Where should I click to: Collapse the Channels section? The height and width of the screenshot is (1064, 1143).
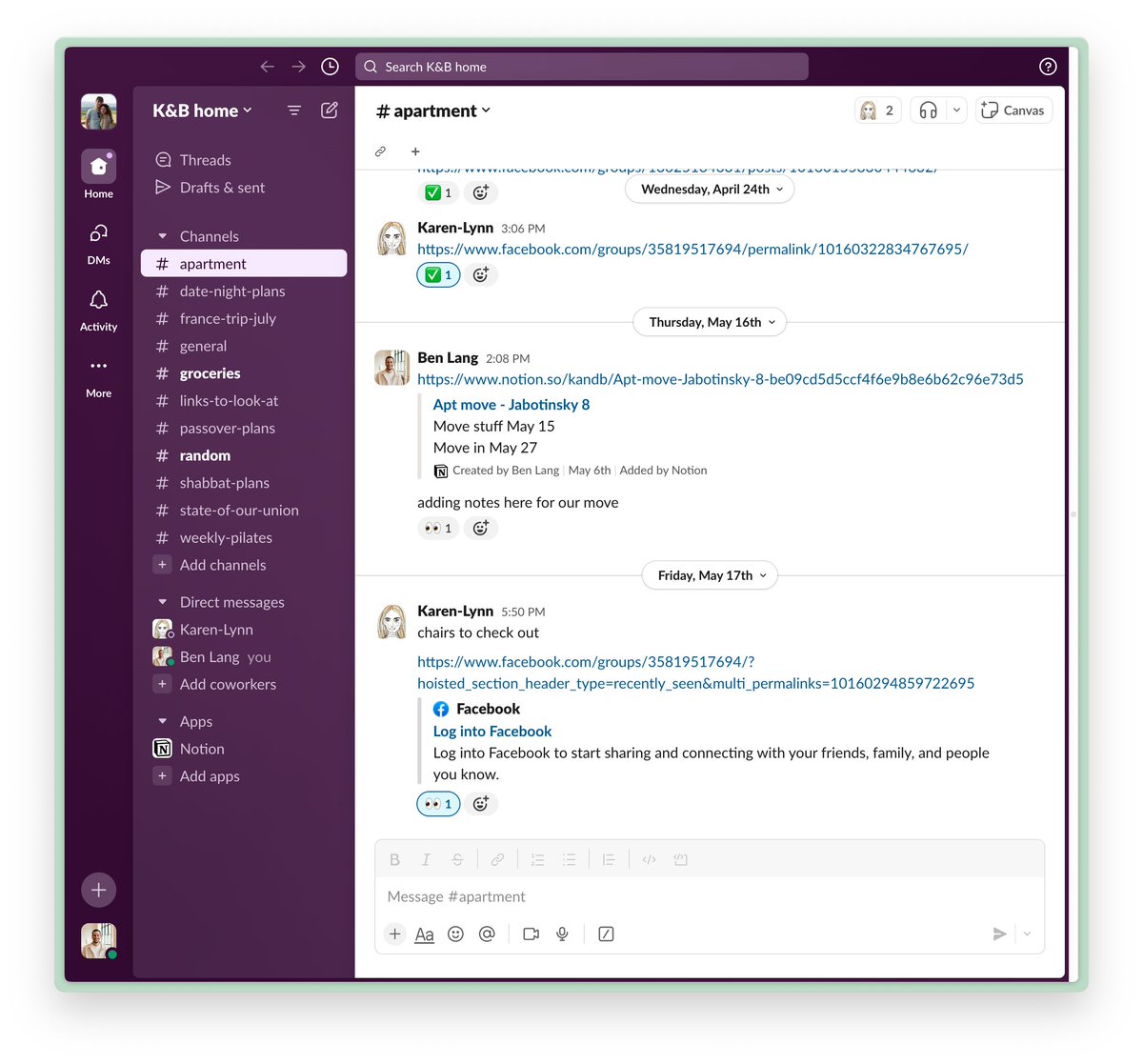pyautogui.click(x=162, y=235)
